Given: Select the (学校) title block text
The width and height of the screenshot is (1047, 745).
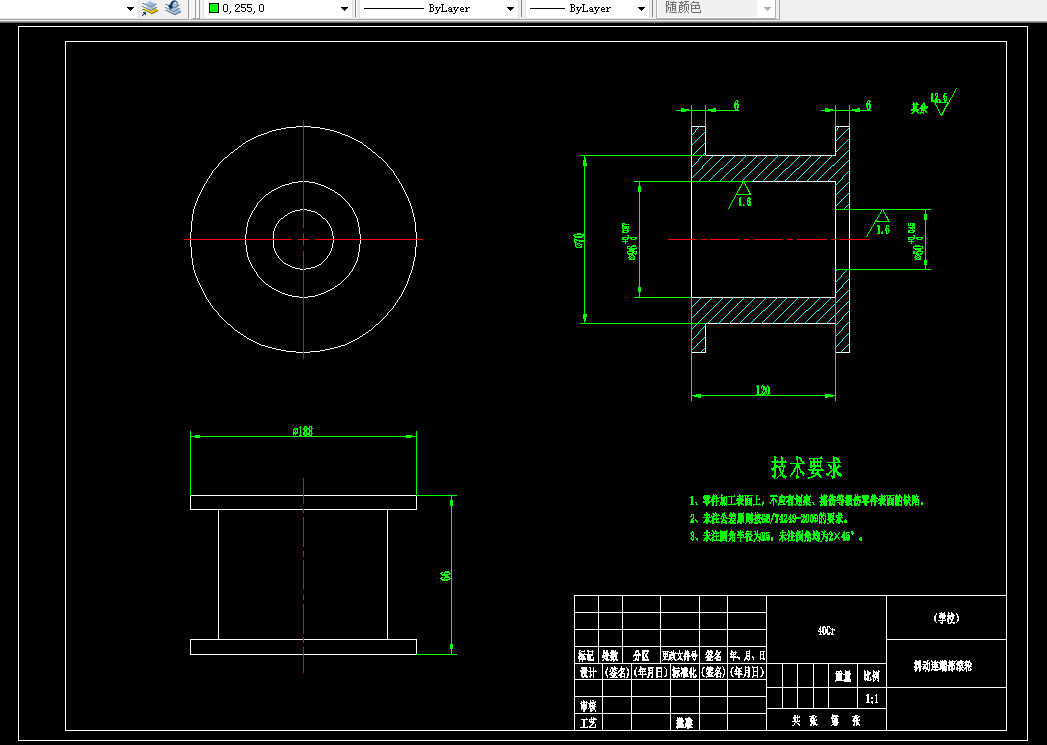Looking at the screenshot, I should (x=946, y=618).
